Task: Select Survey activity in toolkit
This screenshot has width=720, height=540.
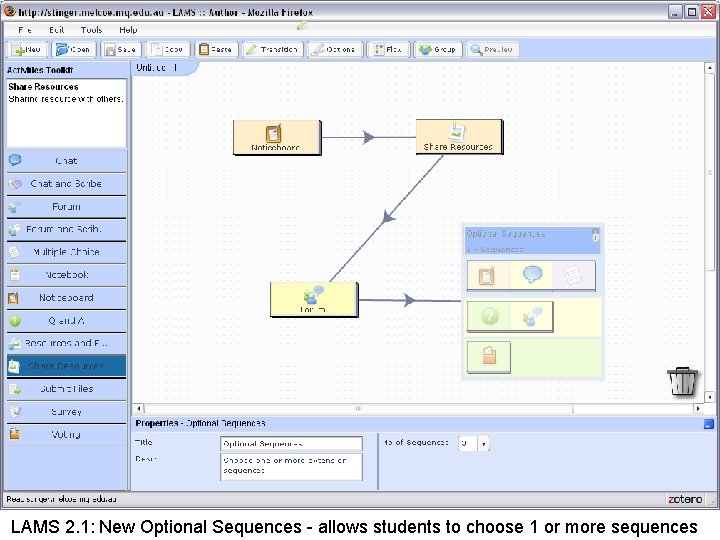Action: click(x=67, y=412)
